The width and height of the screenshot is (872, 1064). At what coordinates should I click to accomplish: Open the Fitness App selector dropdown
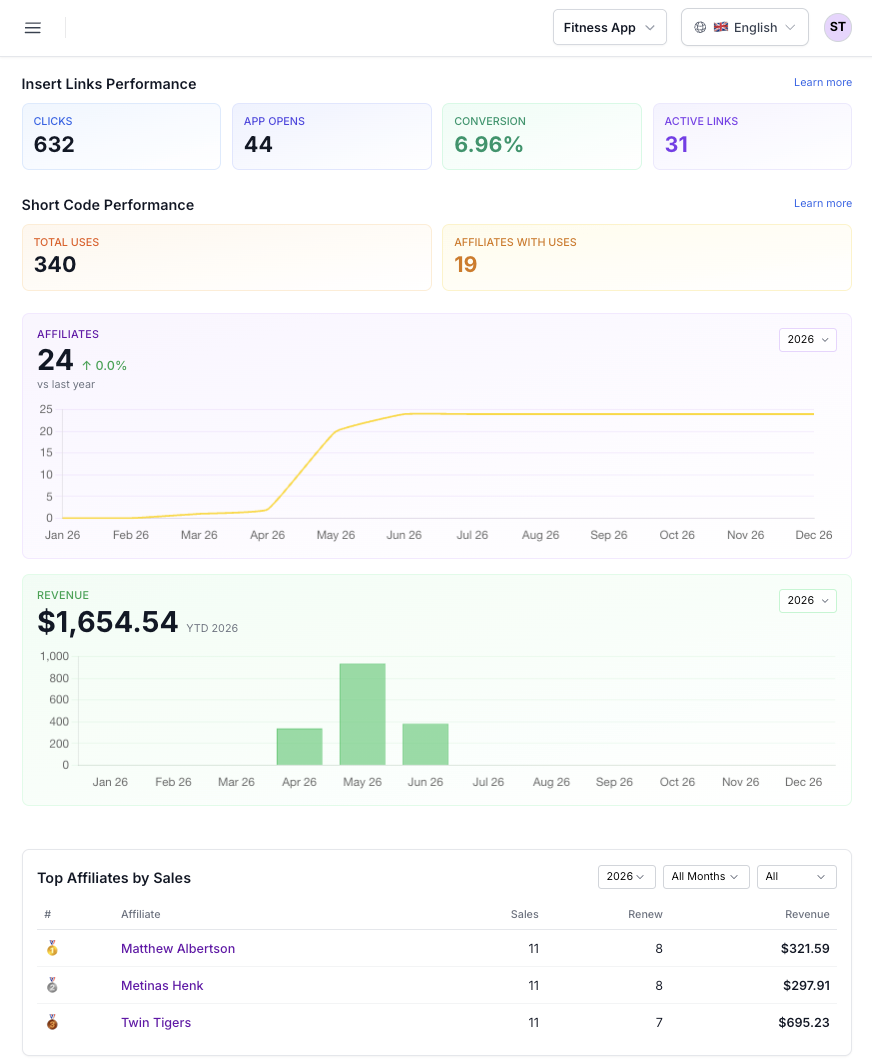(609, 27)
